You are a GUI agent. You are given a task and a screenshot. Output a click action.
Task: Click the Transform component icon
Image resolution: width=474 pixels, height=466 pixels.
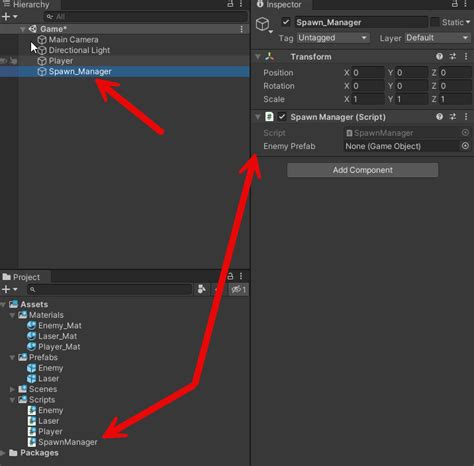269,57
